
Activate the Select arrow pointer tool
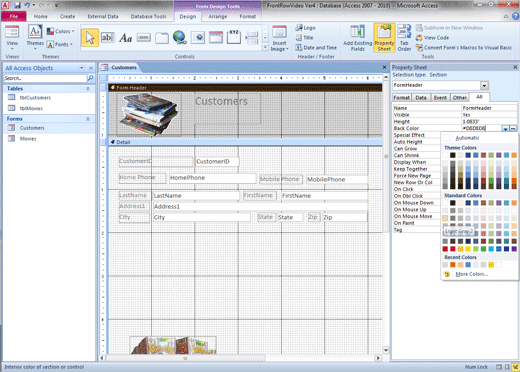tap(90, 38)
